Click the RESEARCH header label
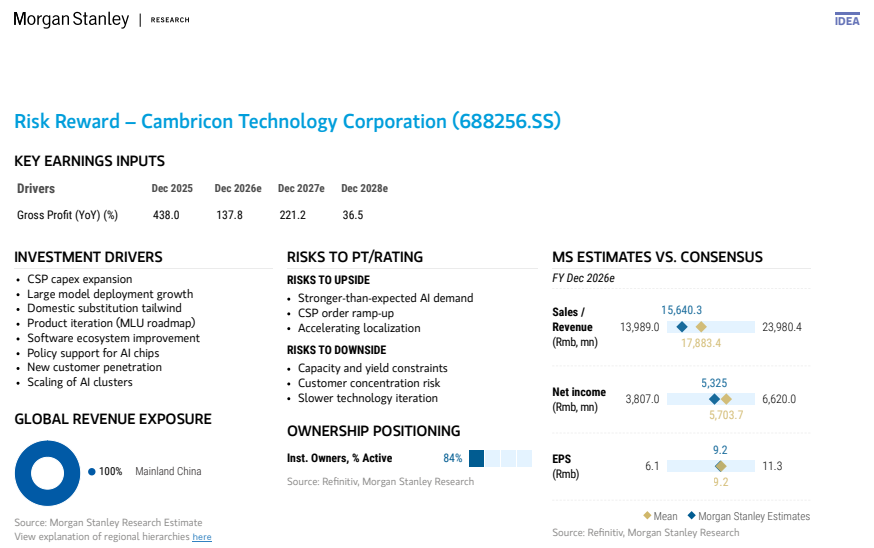The height and width of the screenshot is (548, 874). coord(170,20)
